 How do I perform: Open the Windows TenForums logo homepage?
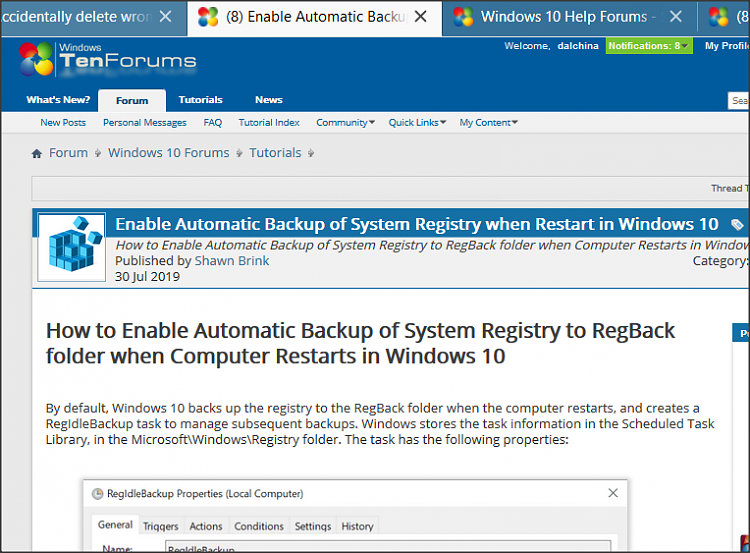click(108, 59)
